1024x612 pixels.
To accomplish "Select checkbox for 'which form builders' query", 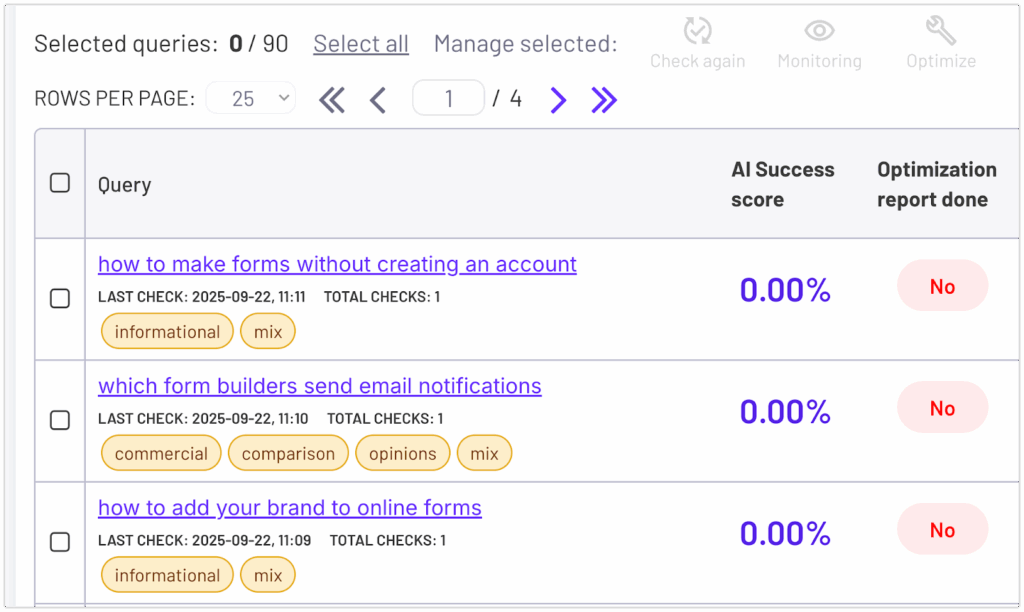I will (x=60, y=420).
